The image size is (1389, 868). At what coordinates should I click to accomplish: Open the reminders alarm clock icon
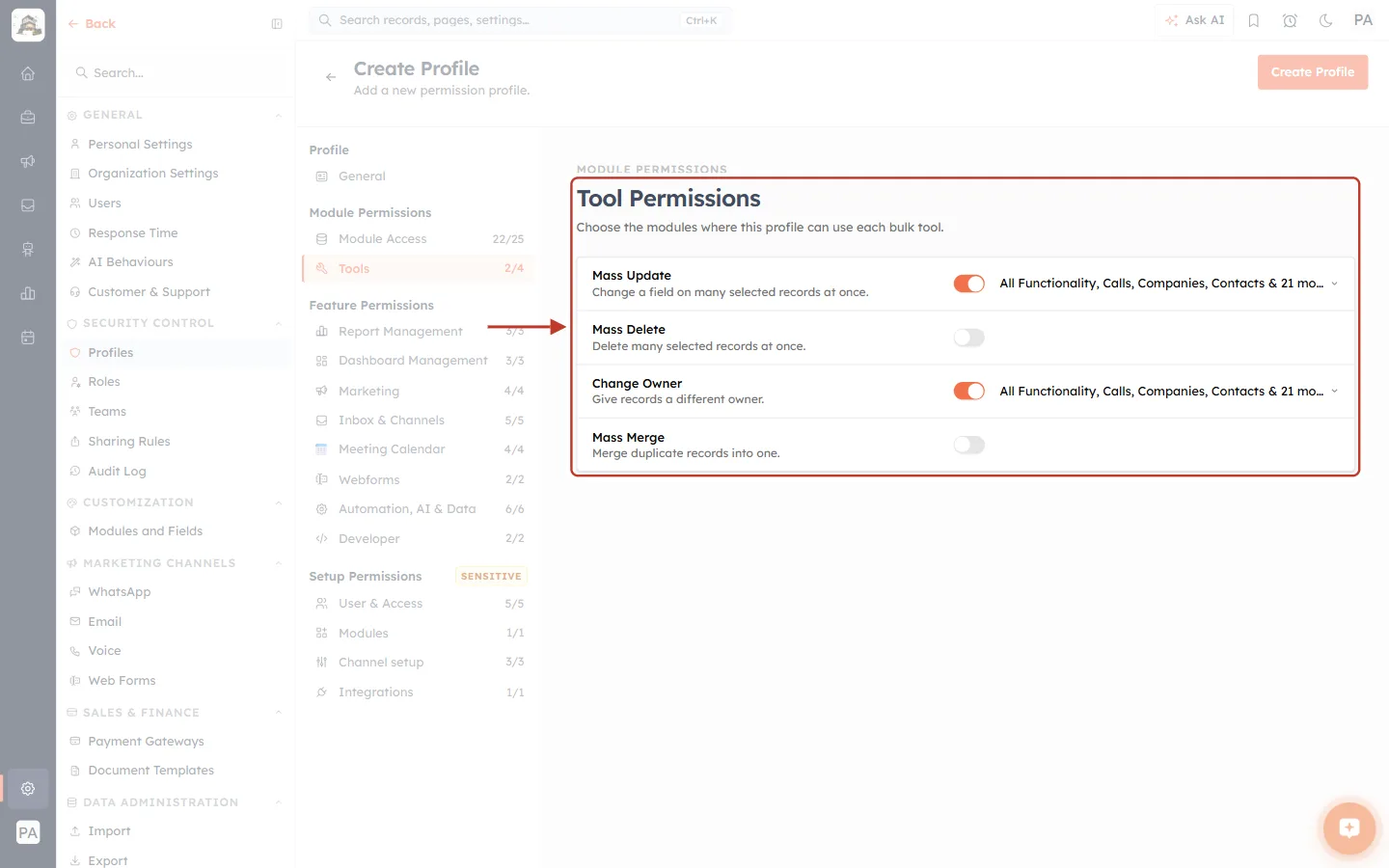click(1290, 20)
